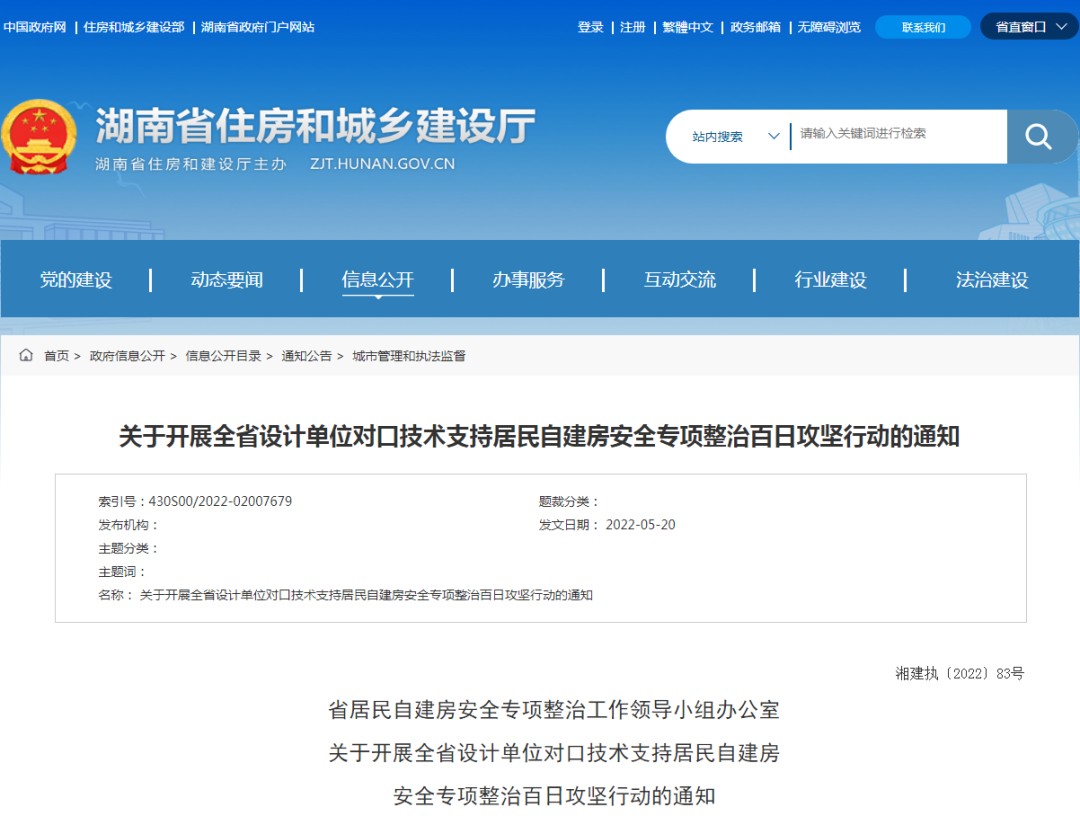The width and height of the screenshot is (1080, 816).
Task: Click inside the keyword search input field
Action: click(890, 135)
